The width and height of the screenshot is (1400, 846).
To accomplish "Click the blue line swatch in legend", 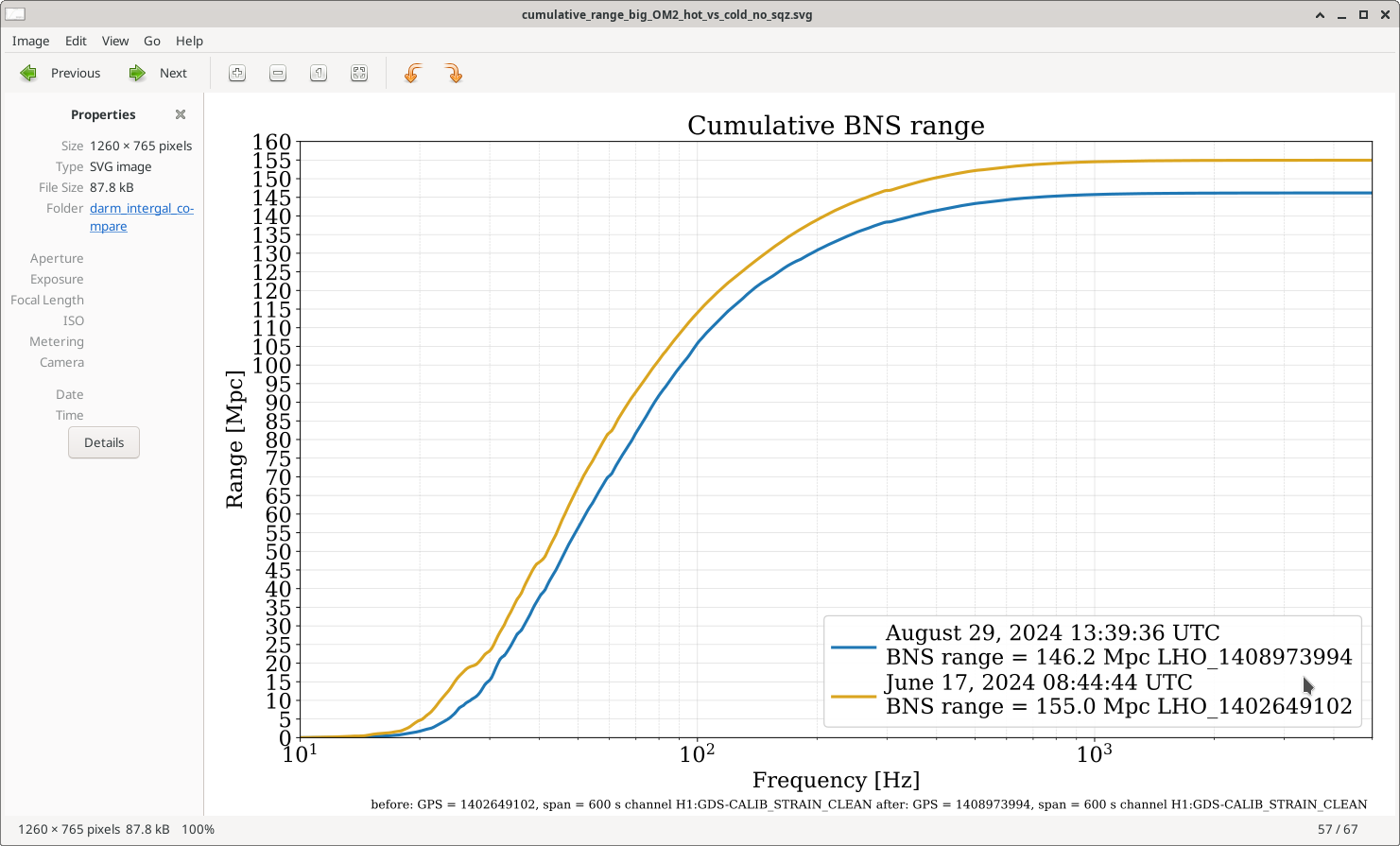I will [x=854, y=647].
